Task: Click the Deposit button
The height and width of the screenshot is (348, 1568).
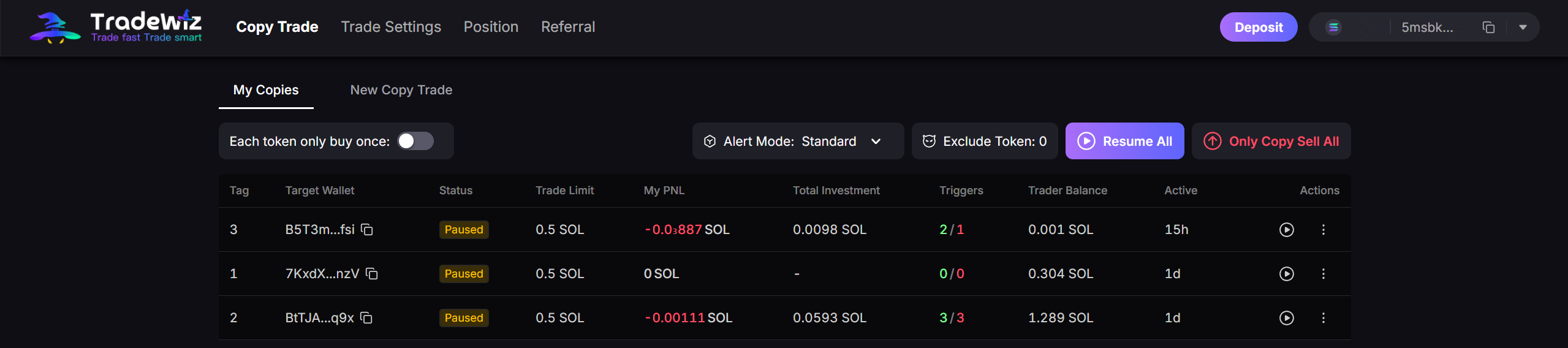Action: click(x=1258, y=28)
